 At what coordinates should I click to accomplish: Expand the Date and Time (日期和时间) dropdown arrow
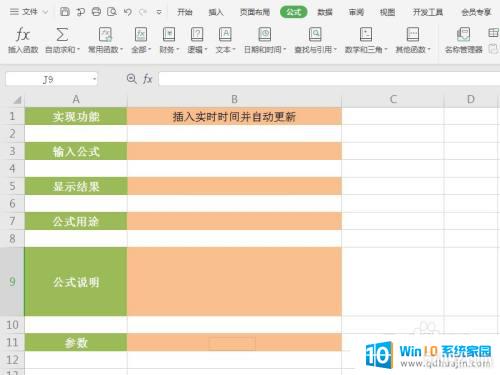(x=285, y=50)
